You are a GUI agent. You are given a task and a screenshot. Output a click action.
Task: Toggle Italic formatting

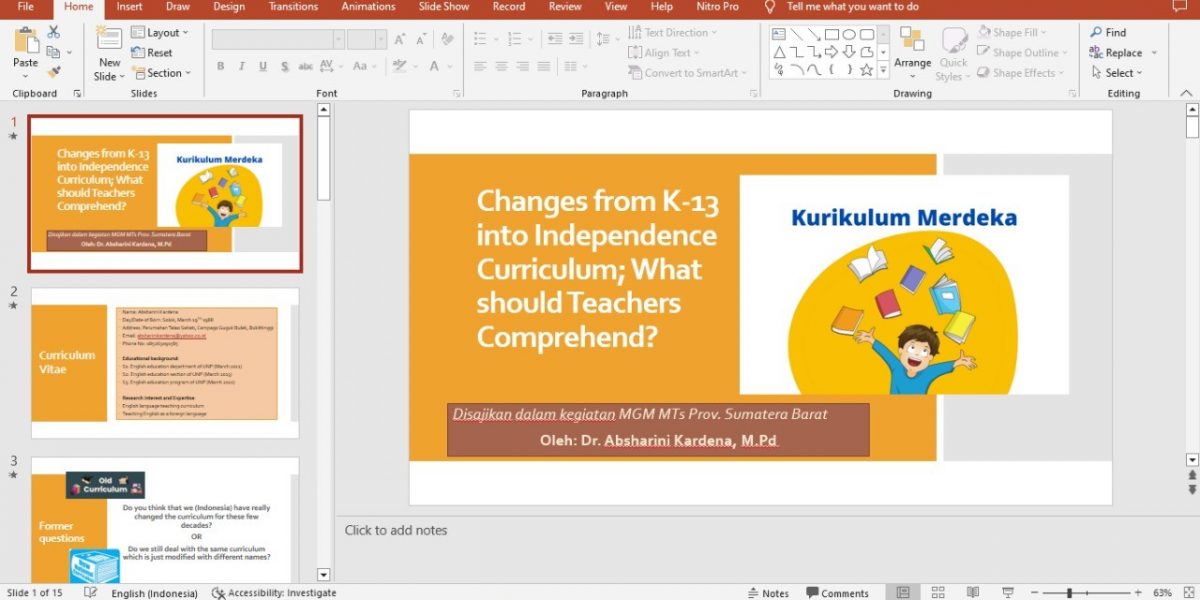241,67
